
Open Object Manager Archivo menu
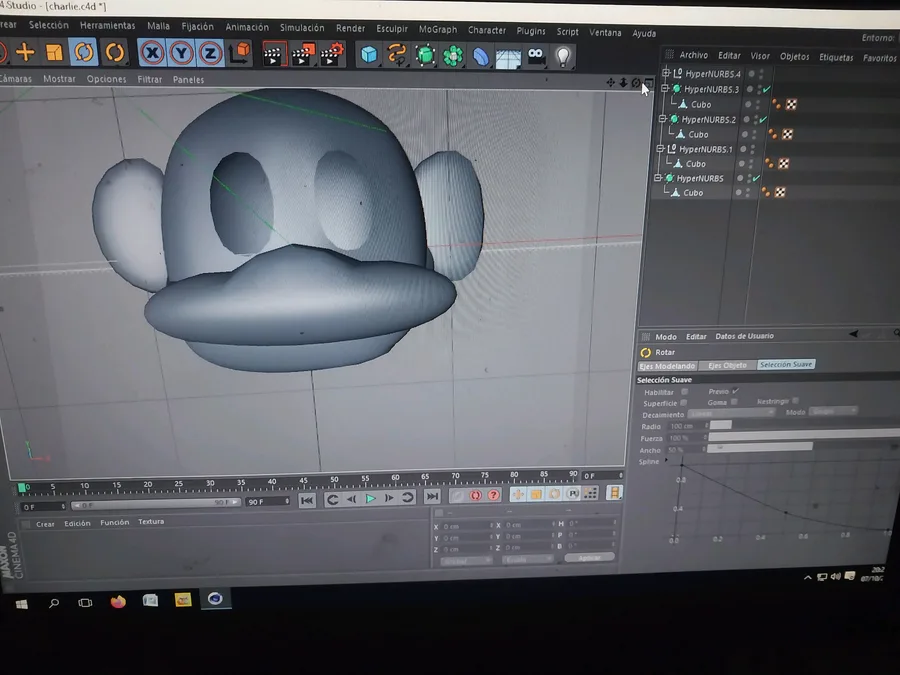click(693, 55)
